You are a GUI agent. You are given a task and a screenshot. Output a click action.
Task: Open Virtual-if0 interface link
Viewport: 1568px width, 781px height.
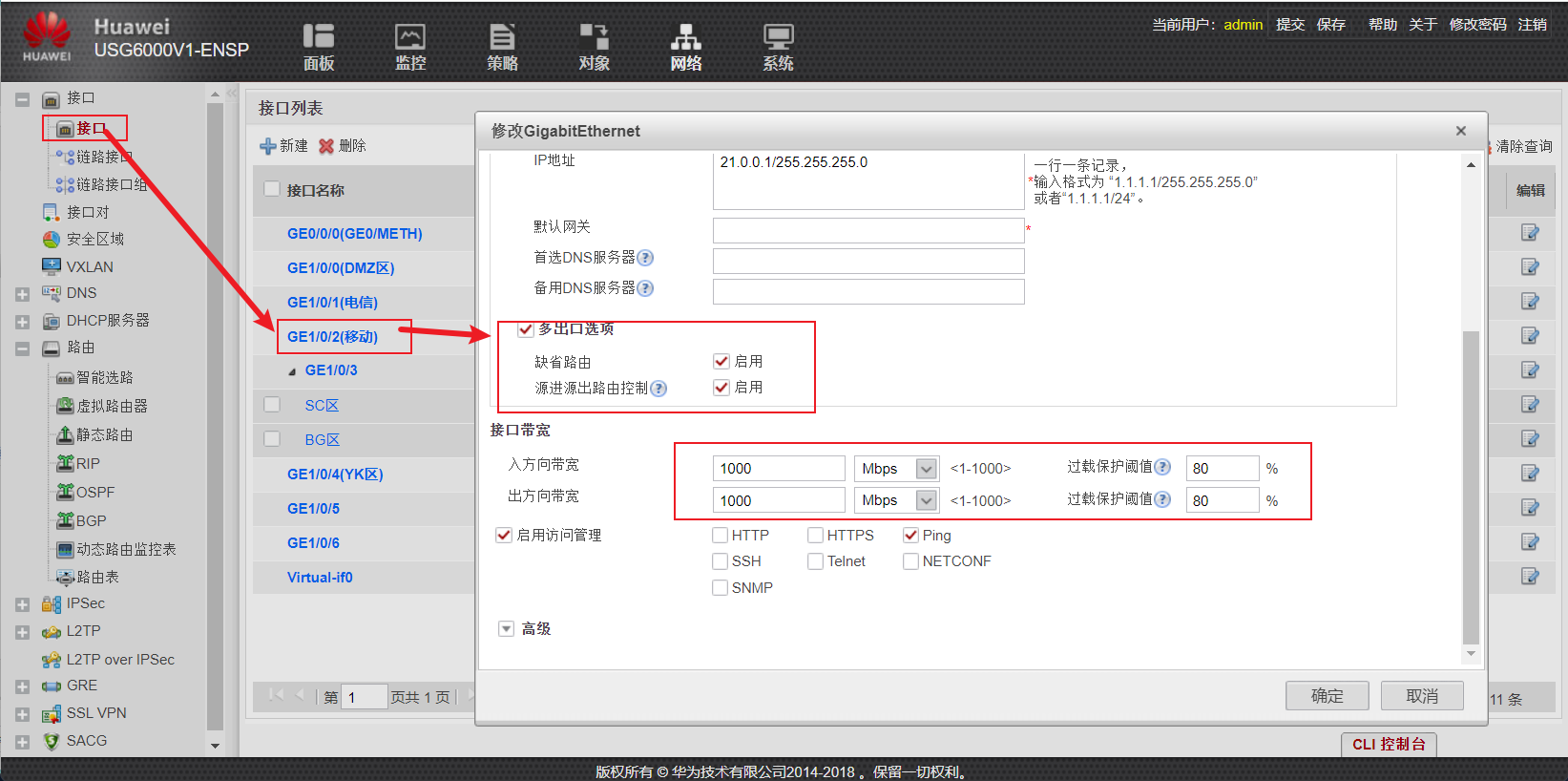320,577
